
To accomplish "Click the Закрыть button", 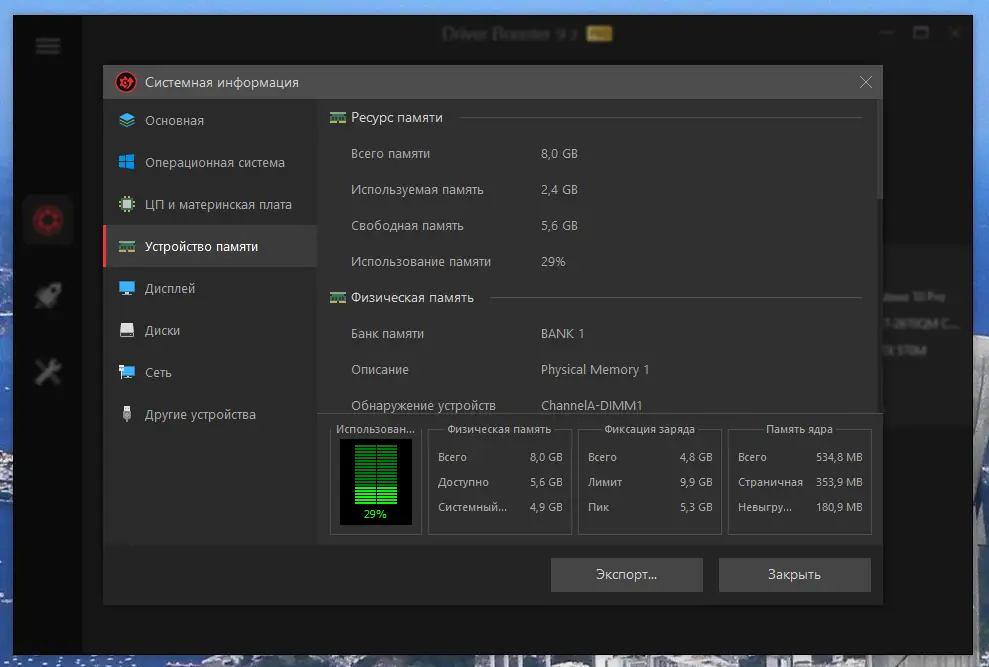I will [795, 575].
